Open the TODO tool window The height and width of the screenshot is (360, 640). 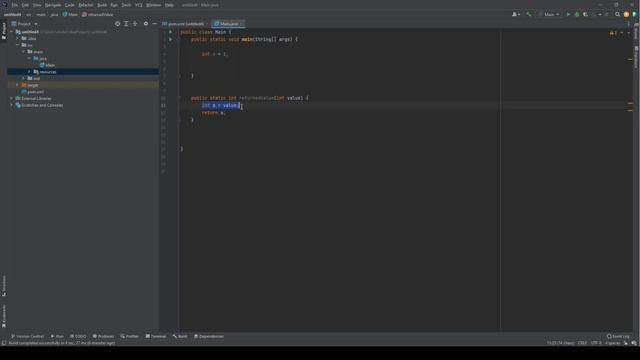78,336
